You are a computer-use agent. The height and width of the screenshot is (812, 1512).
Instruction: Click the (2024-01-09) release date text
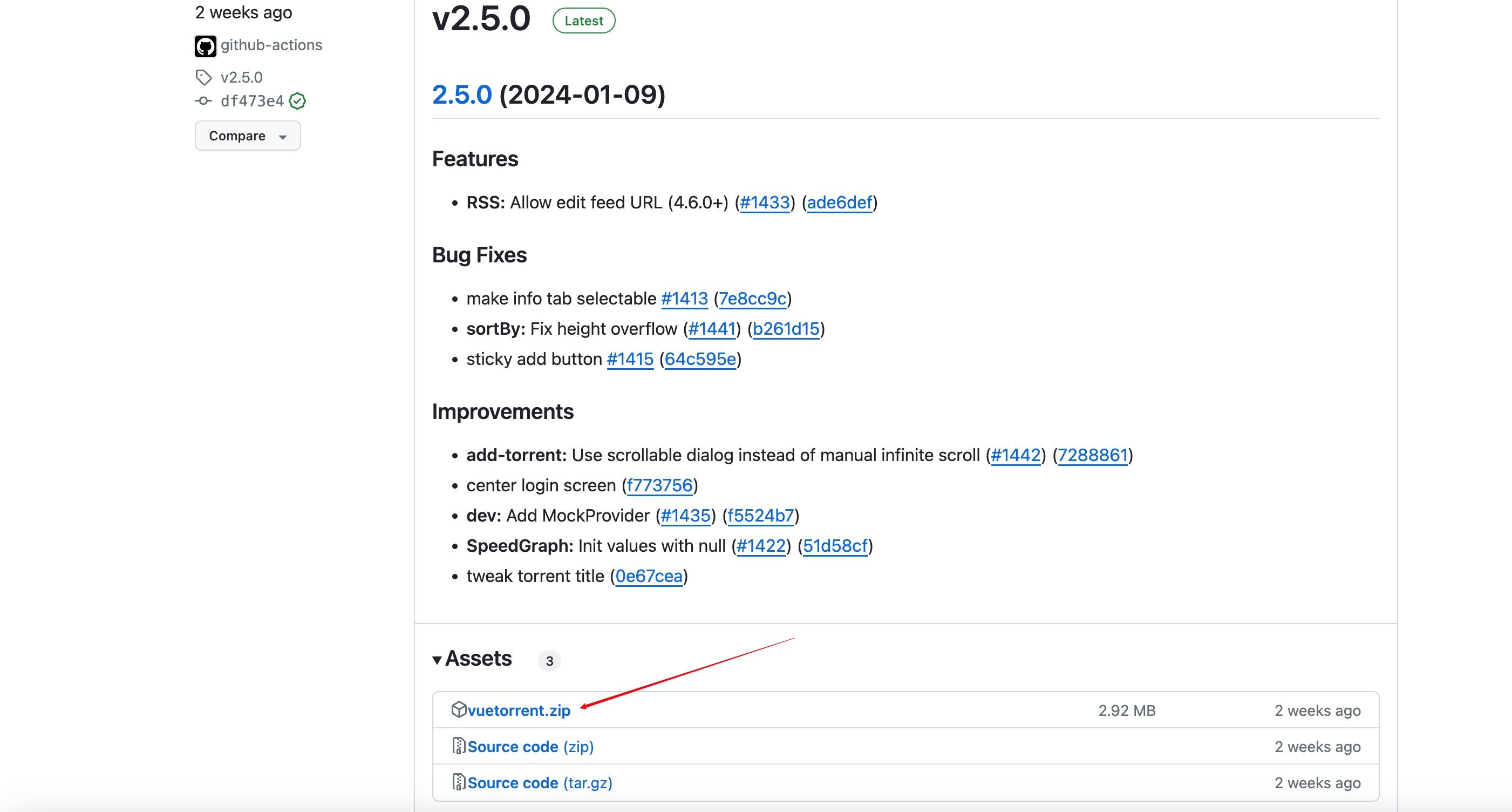(x=582, y=94)
